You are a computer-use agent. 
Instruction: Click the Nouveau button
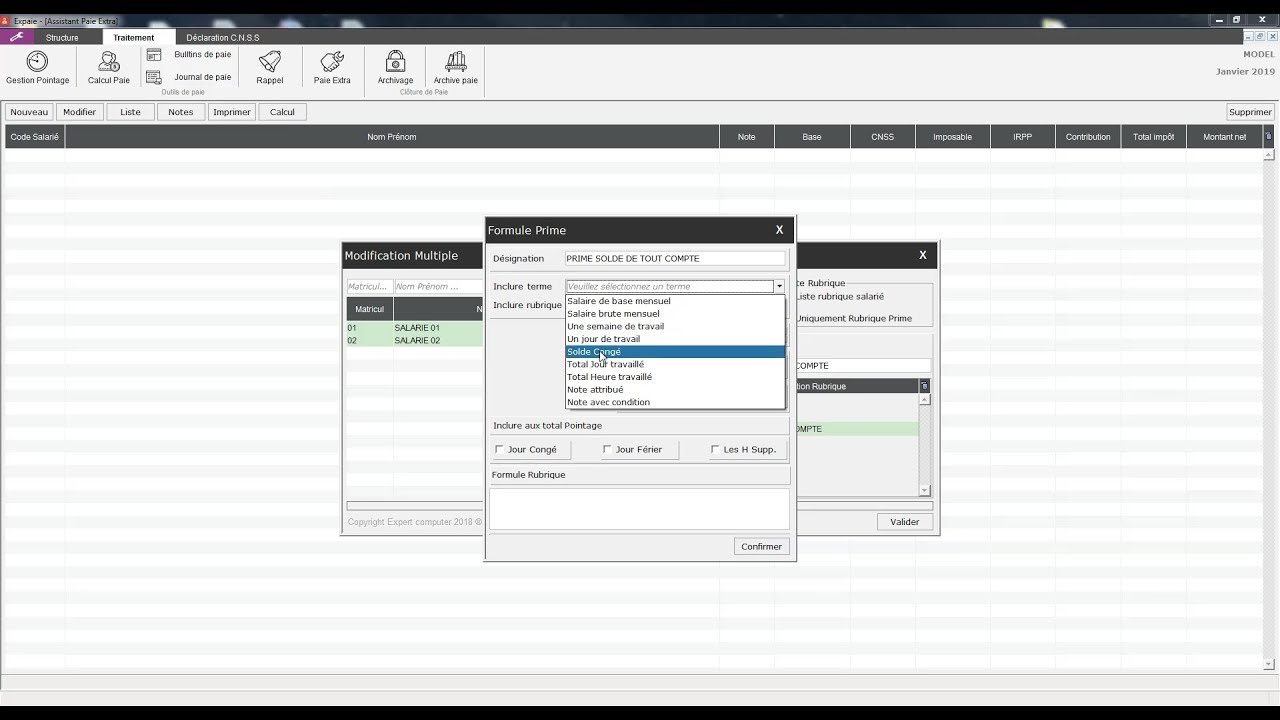click(x=29, y=112)
